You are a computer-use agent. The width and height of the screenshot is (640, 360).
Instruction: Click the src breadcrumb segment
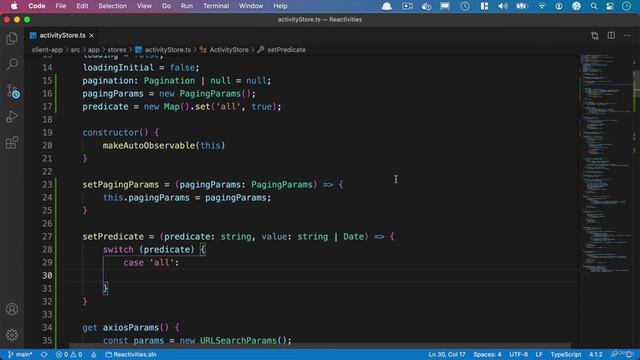[x=75, y=50]
